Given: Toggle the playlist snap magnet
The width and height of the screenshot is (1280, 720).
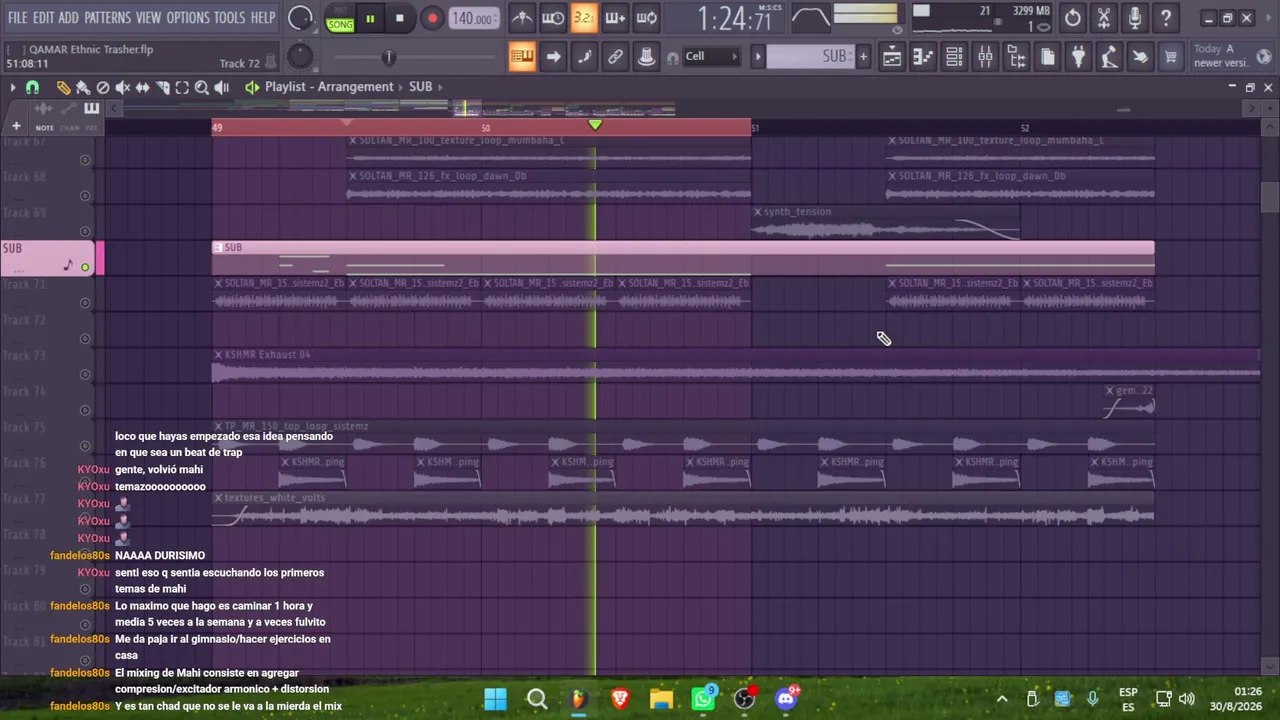Looking at the screenshot, I should [x=32, y=88].
